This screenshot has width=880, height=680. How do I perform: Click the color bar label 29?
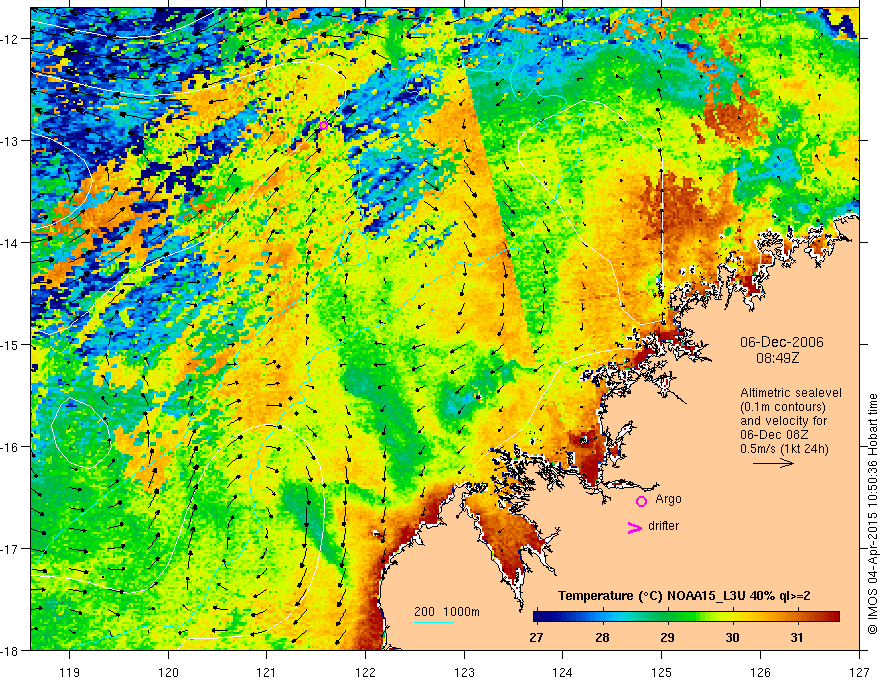(x=667, y=637)
